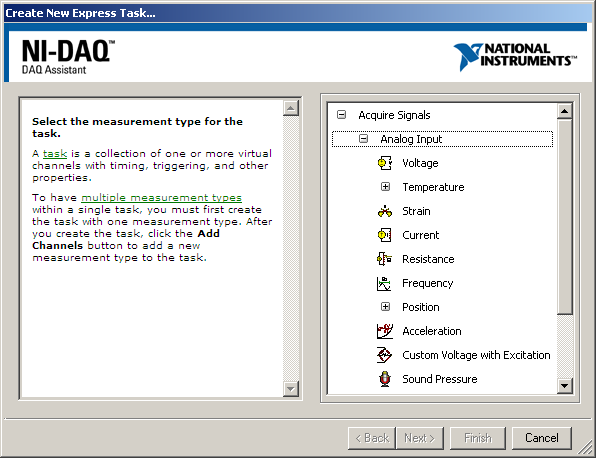The image size is (596, 458).
Task: Click the measurement list scroll-down arrow
Action: tap(564, 386)
